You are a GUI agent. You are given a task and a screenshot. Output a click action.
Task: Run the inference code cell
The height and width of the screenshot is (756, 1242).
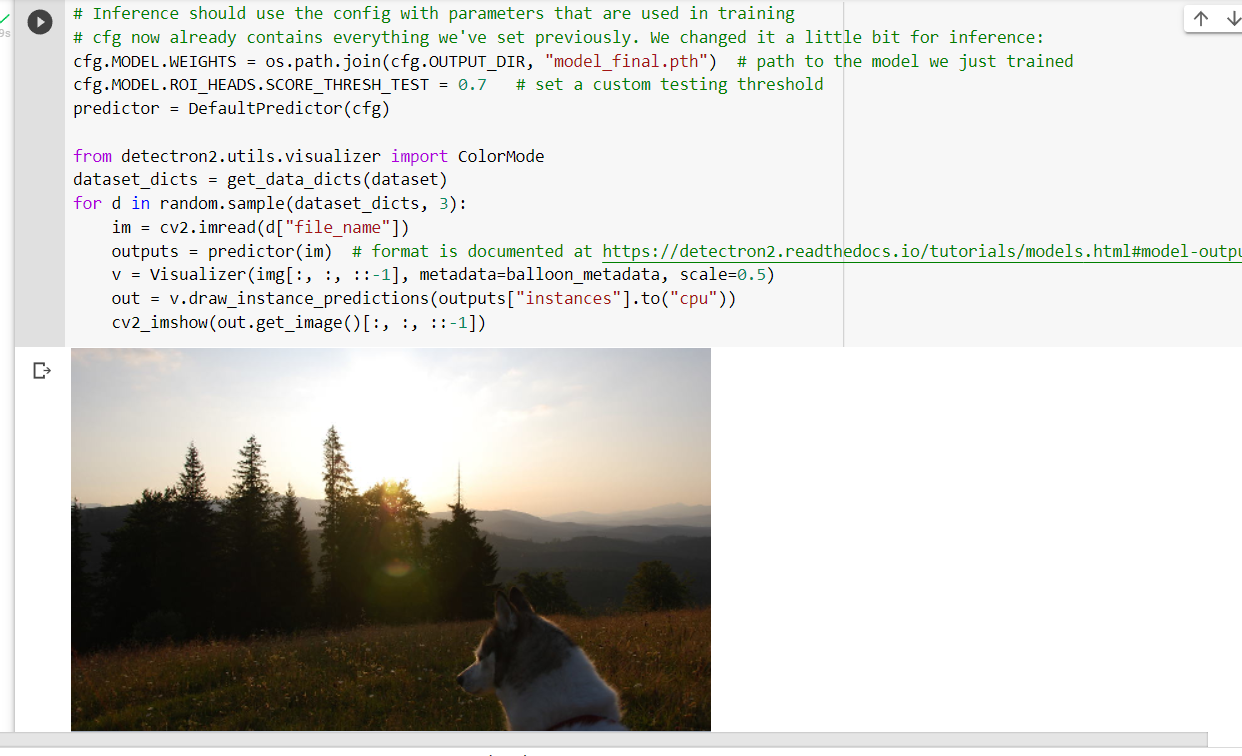(40, 22)
